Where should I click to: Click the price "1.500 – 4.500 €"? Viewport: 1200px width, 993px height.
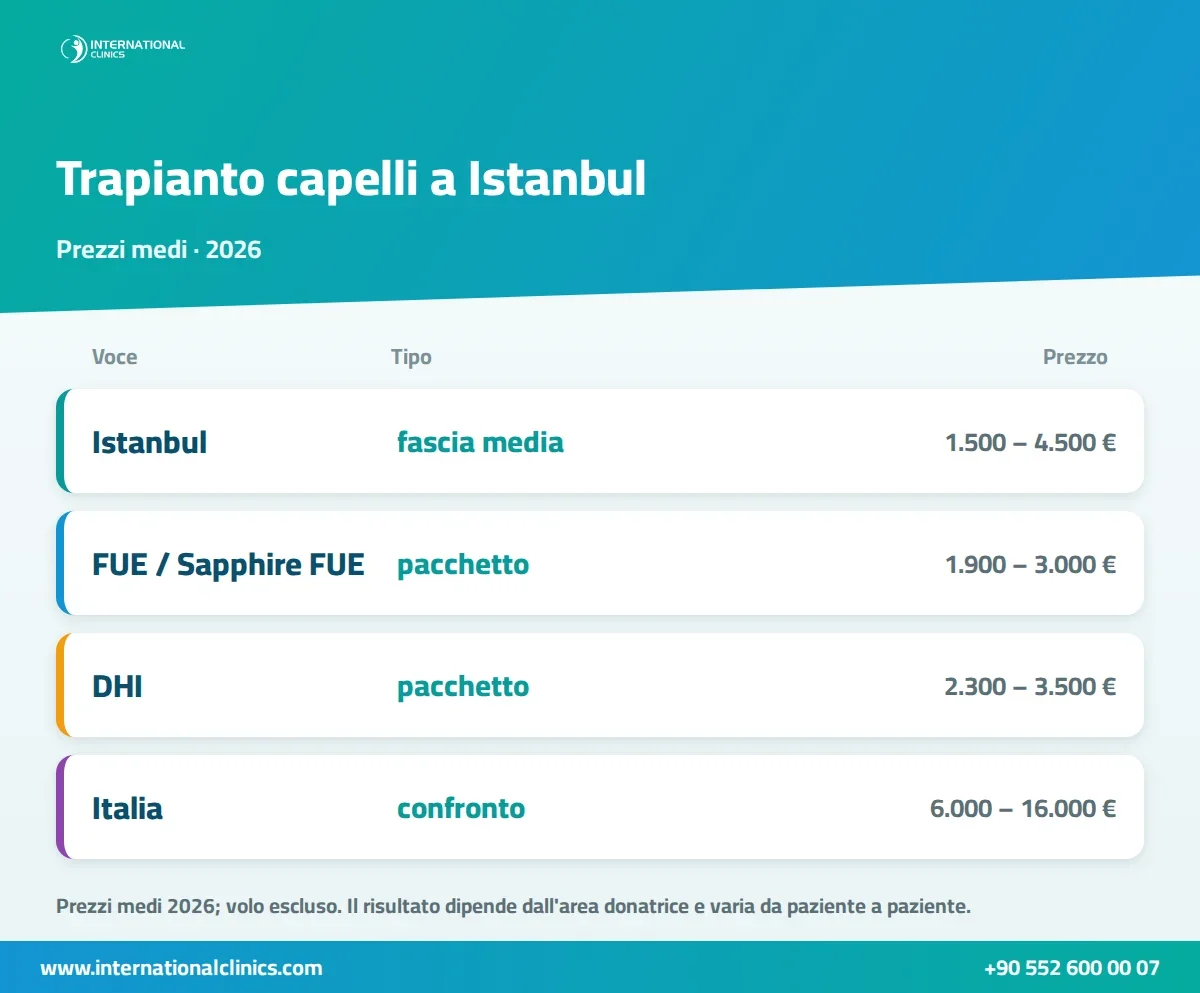point(1031,442)
